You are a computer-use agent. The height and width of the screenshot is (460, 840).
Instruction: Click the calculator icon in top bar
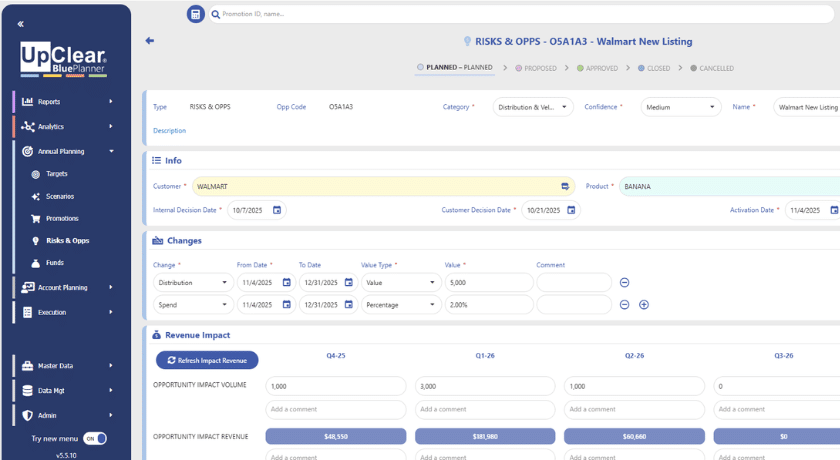pos(195,14)
